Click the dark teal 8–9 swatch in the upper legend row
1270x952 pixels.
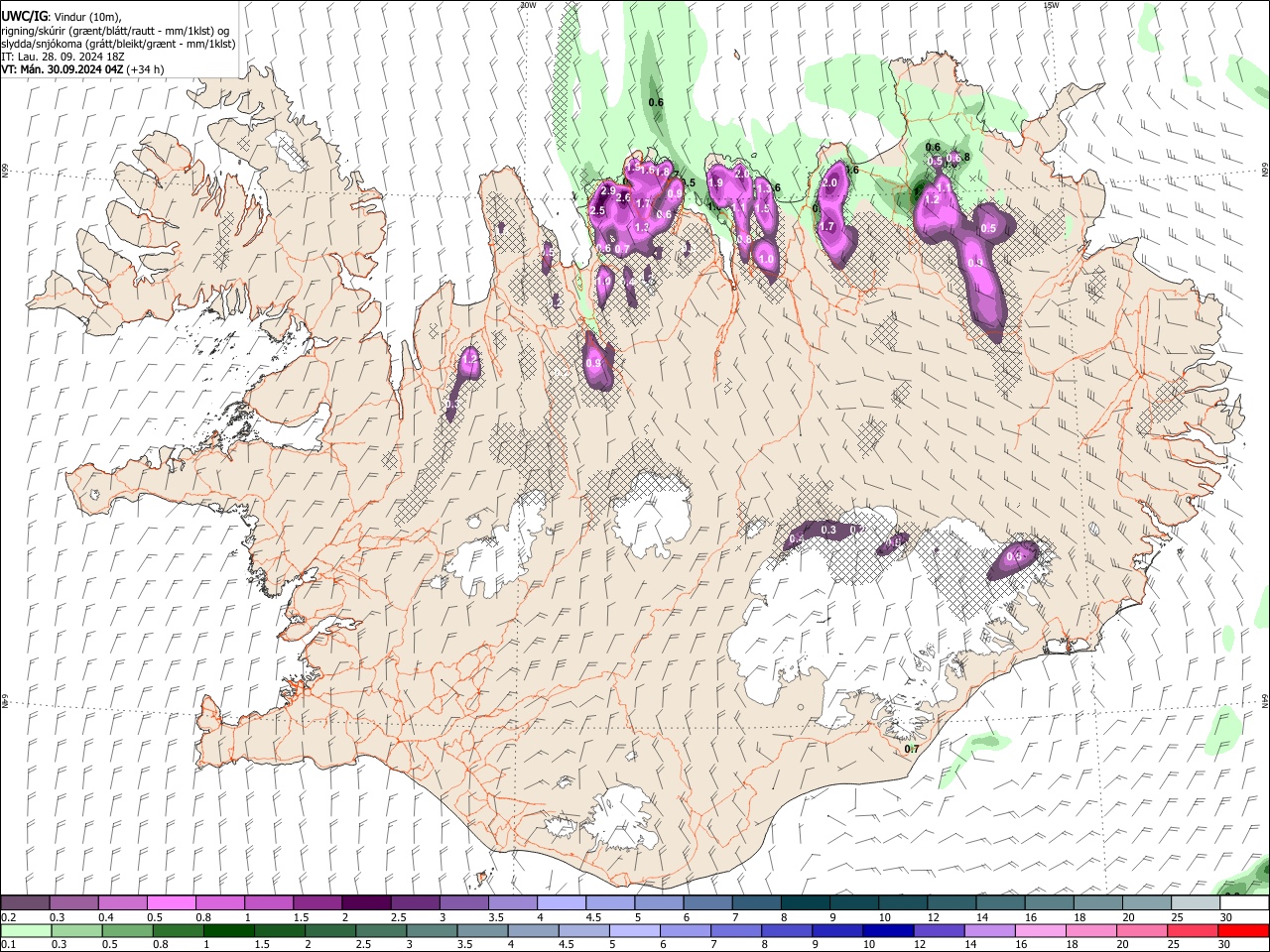(806, 902)
